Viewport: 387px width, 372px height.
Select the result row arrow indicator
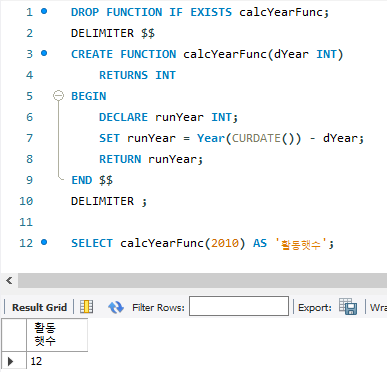(11, 361)
